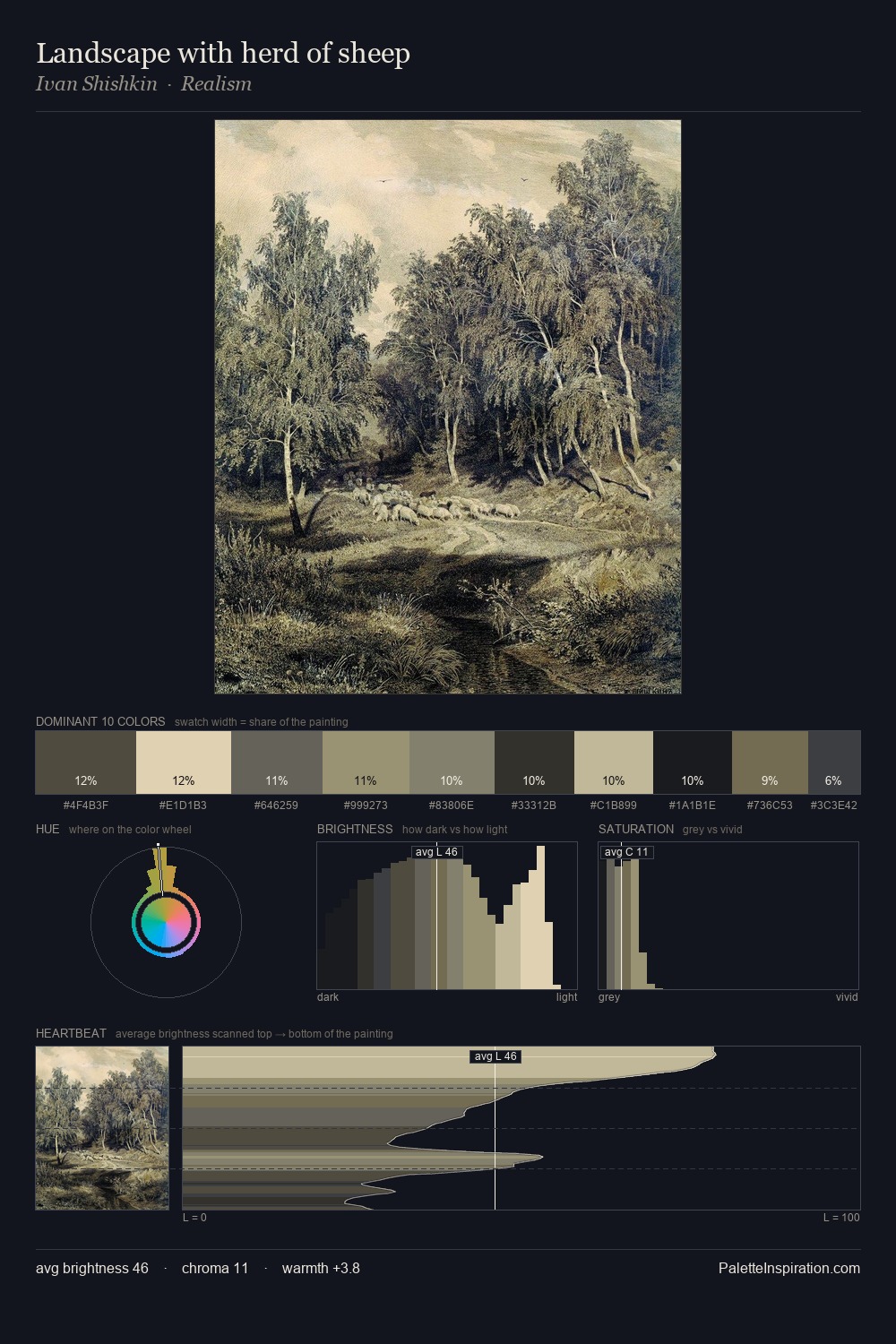The image size is (896, 1344).
Task: Click the artist name 'Ivan Shishkin'
Action: [97, 84]
